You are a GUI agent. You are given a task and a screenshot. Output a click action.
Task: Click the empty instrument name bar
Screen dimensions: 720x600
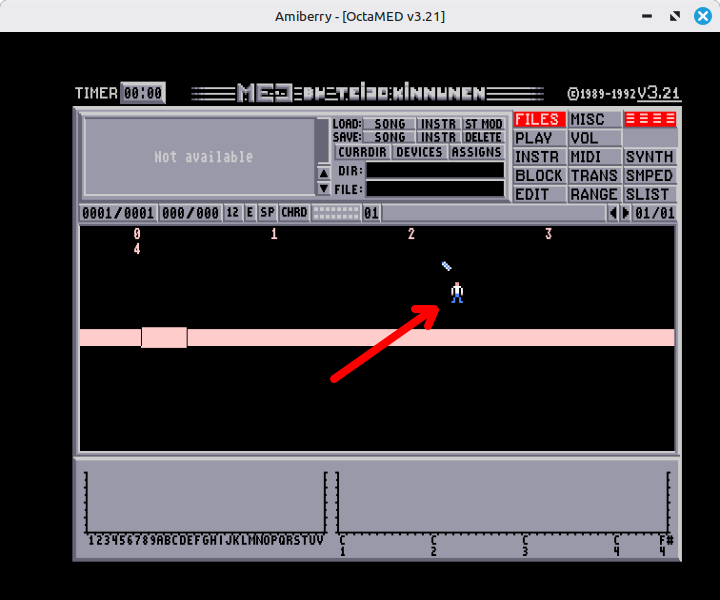coord(494,213)
